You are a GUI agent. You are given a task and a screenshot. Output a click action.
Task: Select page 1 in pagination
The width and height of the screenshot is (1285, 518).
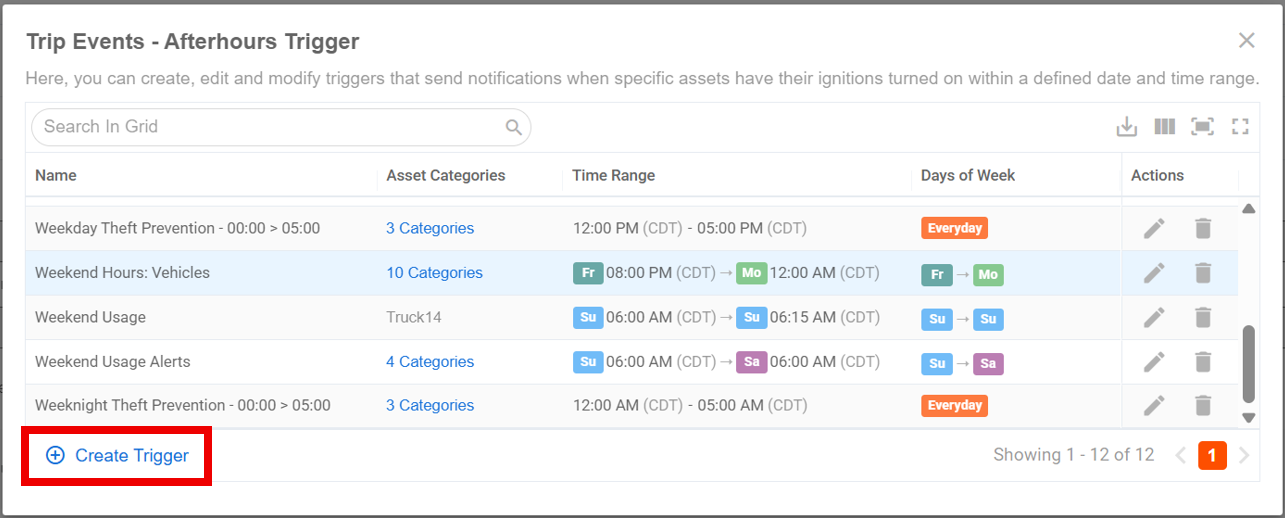tap(1212, 456)
